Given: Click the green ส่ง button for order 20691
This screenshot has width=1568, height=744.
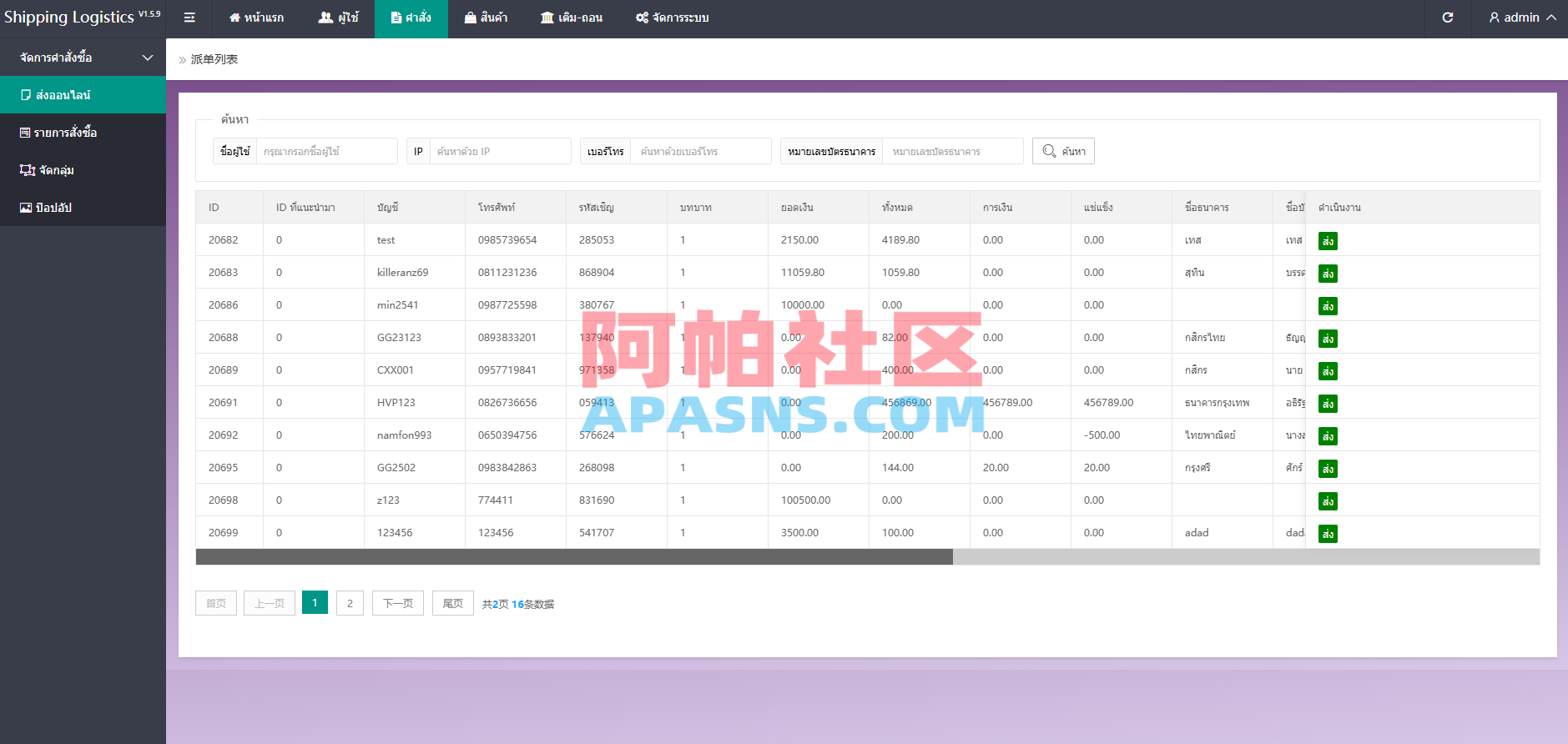Looking at the screenshot, I should point(1328,404).
